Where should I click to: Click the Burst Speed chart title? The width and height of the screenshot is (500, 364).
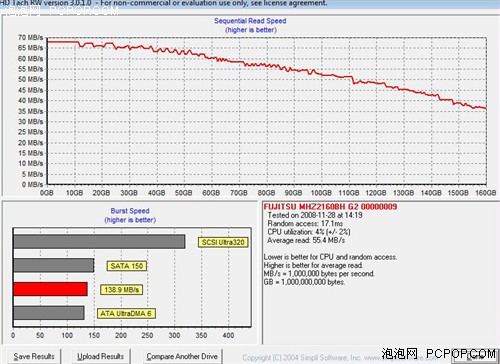pyautogui.click(x=130, y=211)
